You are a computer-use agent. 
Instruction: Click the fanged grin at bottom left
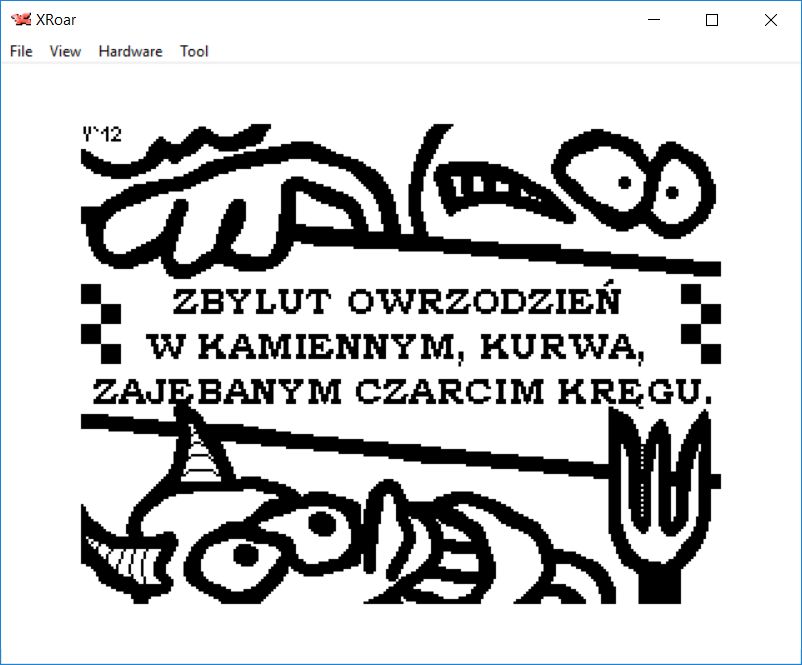[x=112, y=550]
